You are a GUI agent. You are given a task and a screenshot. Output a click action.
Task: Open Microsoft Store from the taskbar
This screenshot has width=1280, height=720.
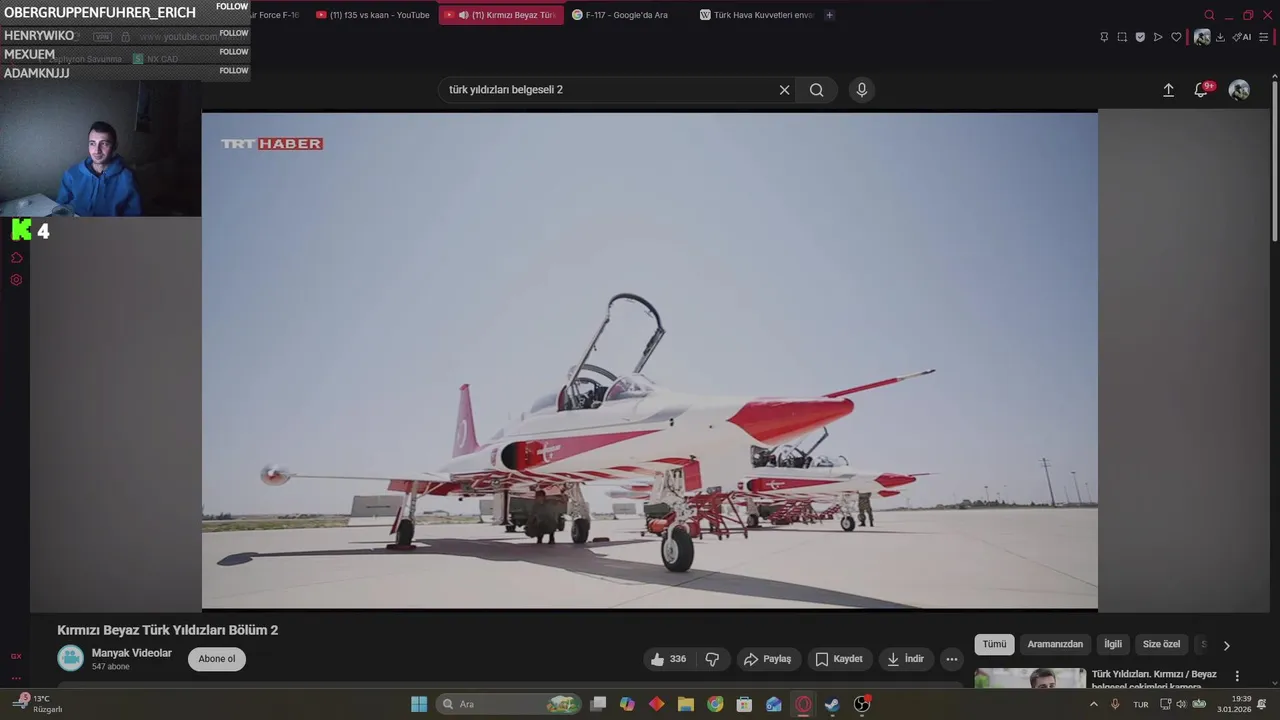744,704
